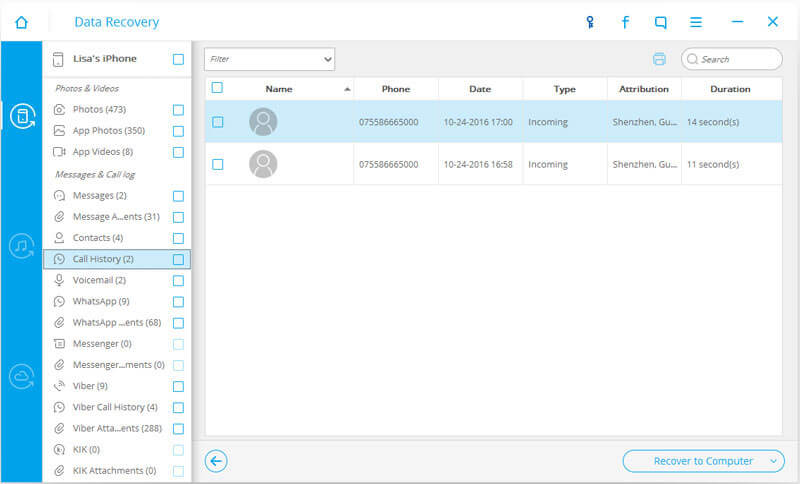Expand Recover to Computer options arrow
800x484 pixels.
click(773, 461)
